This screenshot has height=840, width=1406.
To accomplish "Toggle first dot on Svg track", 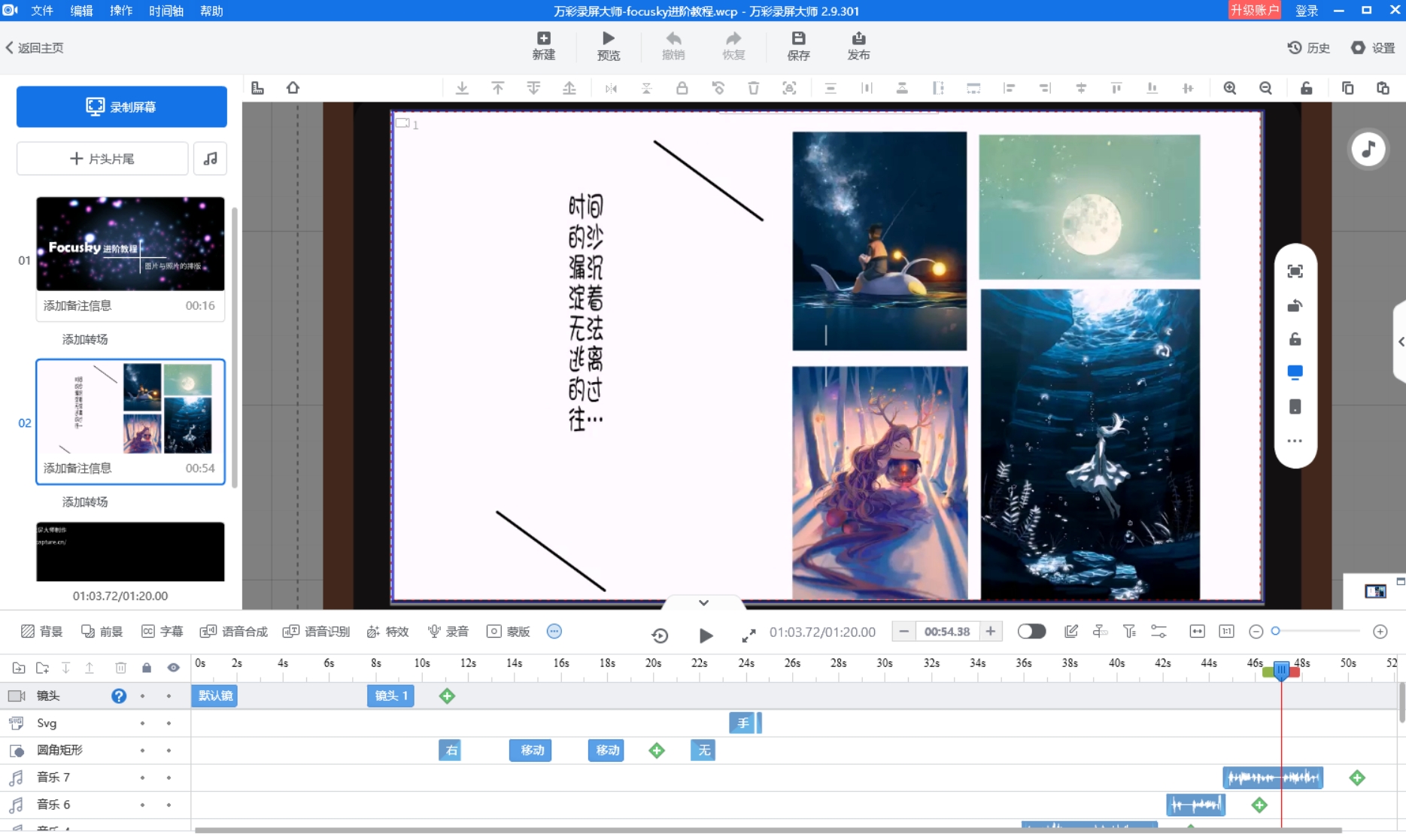I will [x=142, y=723].
